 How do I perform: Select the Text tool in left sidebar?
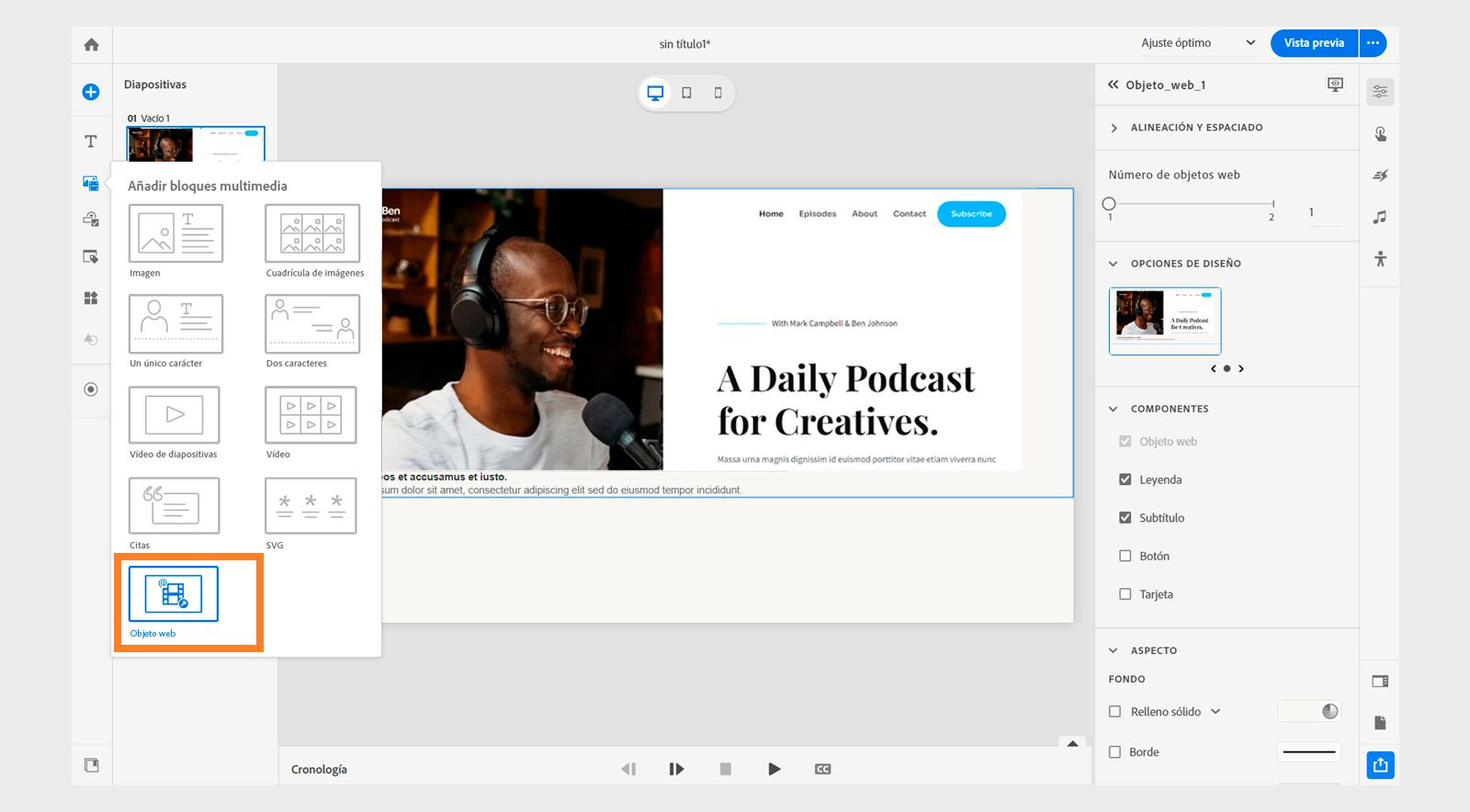click(x=91, y=141)
